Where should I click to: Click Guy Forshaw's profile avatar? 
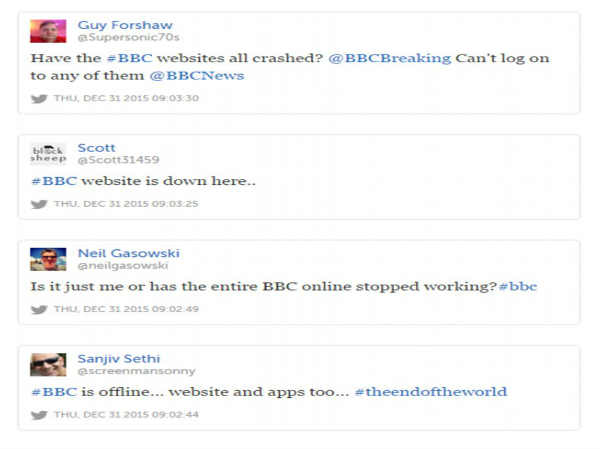pos(48,30)
